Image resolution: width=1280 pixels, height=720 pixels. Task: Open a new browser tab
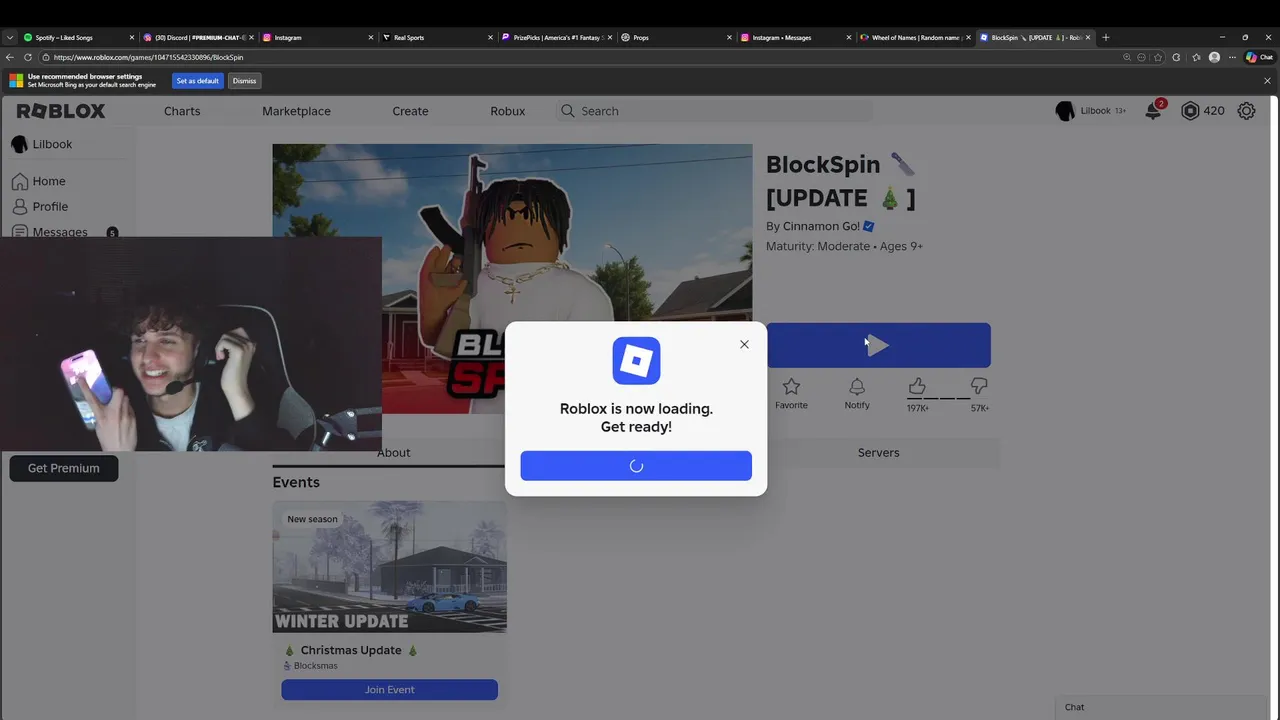[x=1105, y=37]
